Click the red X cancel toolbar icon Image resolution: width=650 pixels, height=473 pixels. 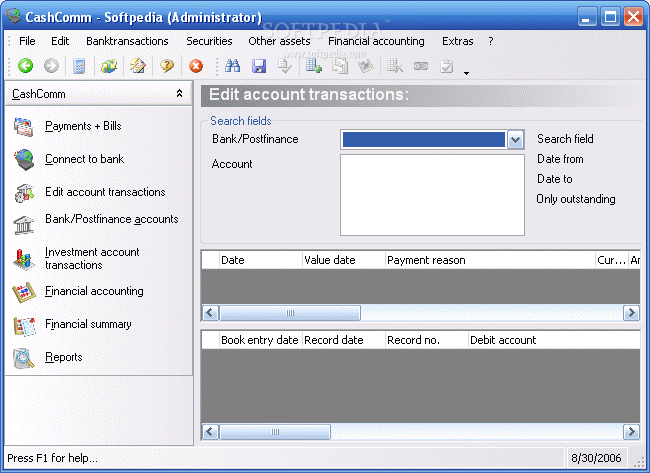196,66
